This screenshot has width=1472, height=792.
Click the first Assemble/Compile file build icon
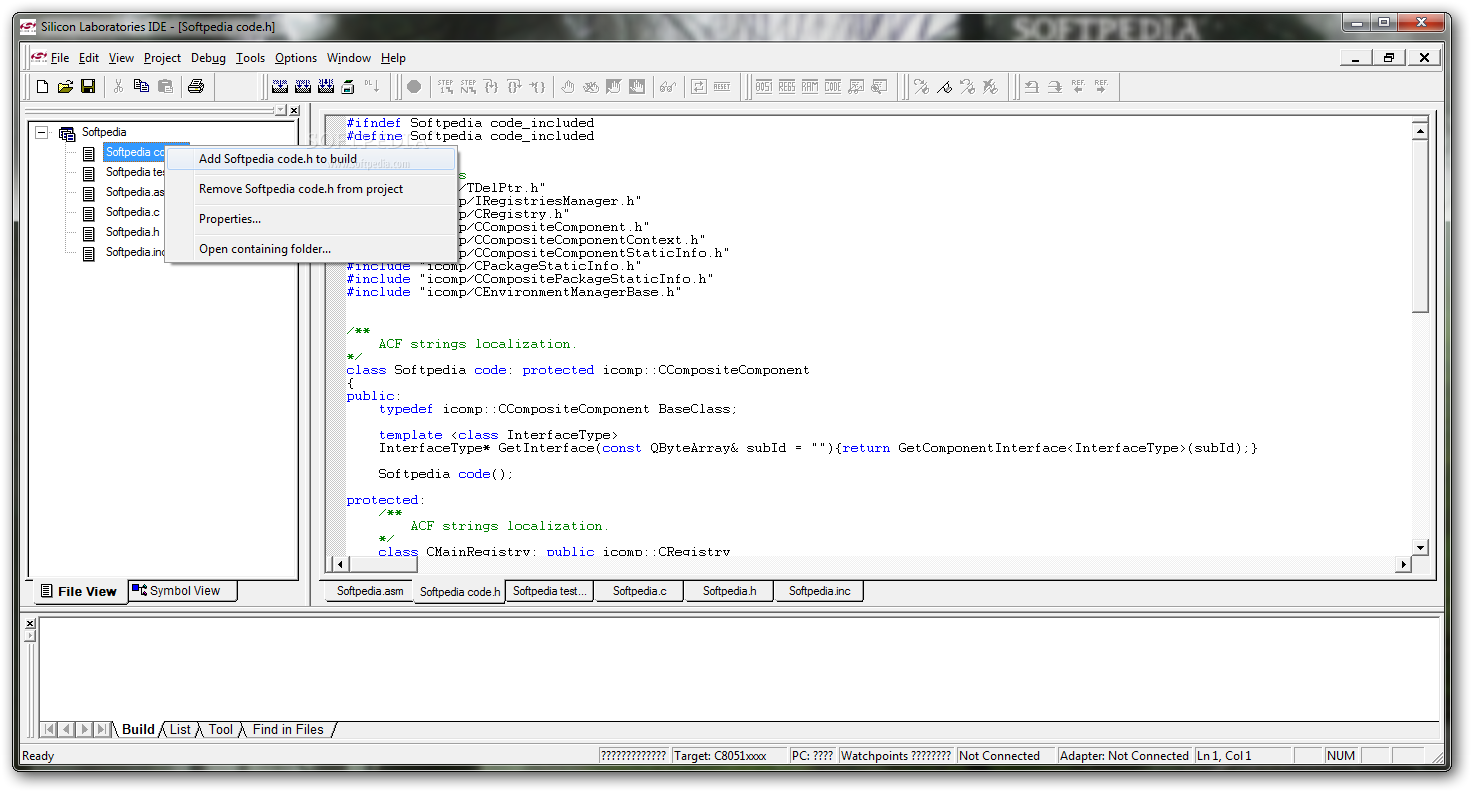(x=280, y=87)
